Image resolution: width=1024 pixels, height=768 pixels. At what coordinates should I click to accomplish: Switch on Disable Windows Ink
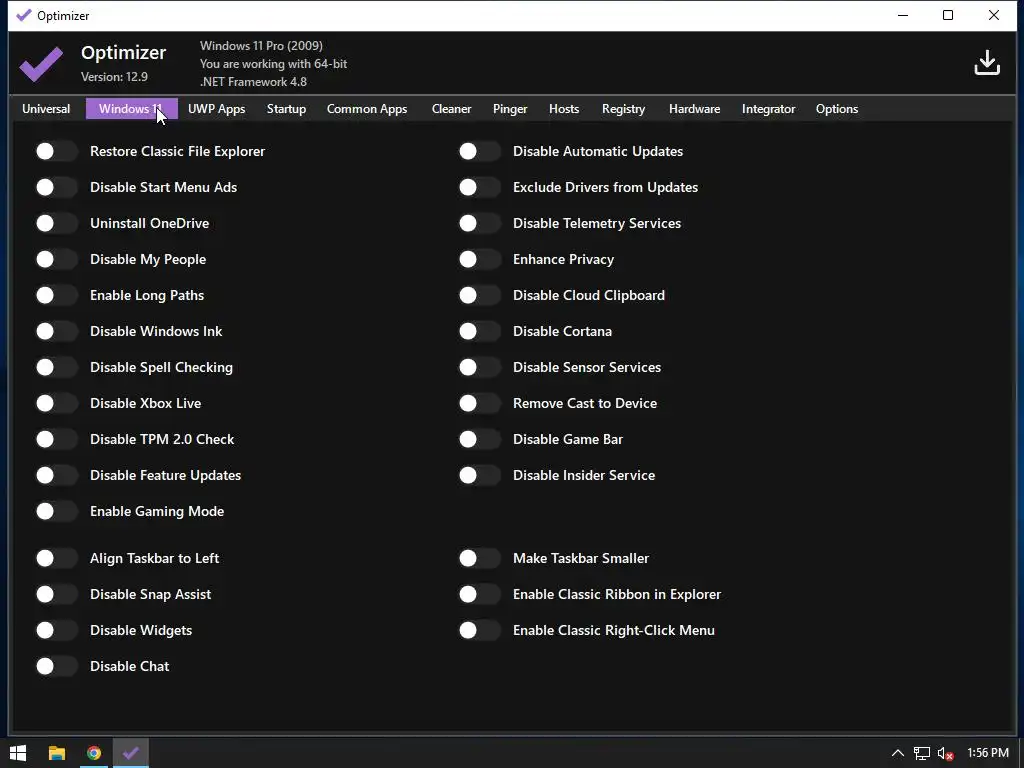click(x=56, y=331)
